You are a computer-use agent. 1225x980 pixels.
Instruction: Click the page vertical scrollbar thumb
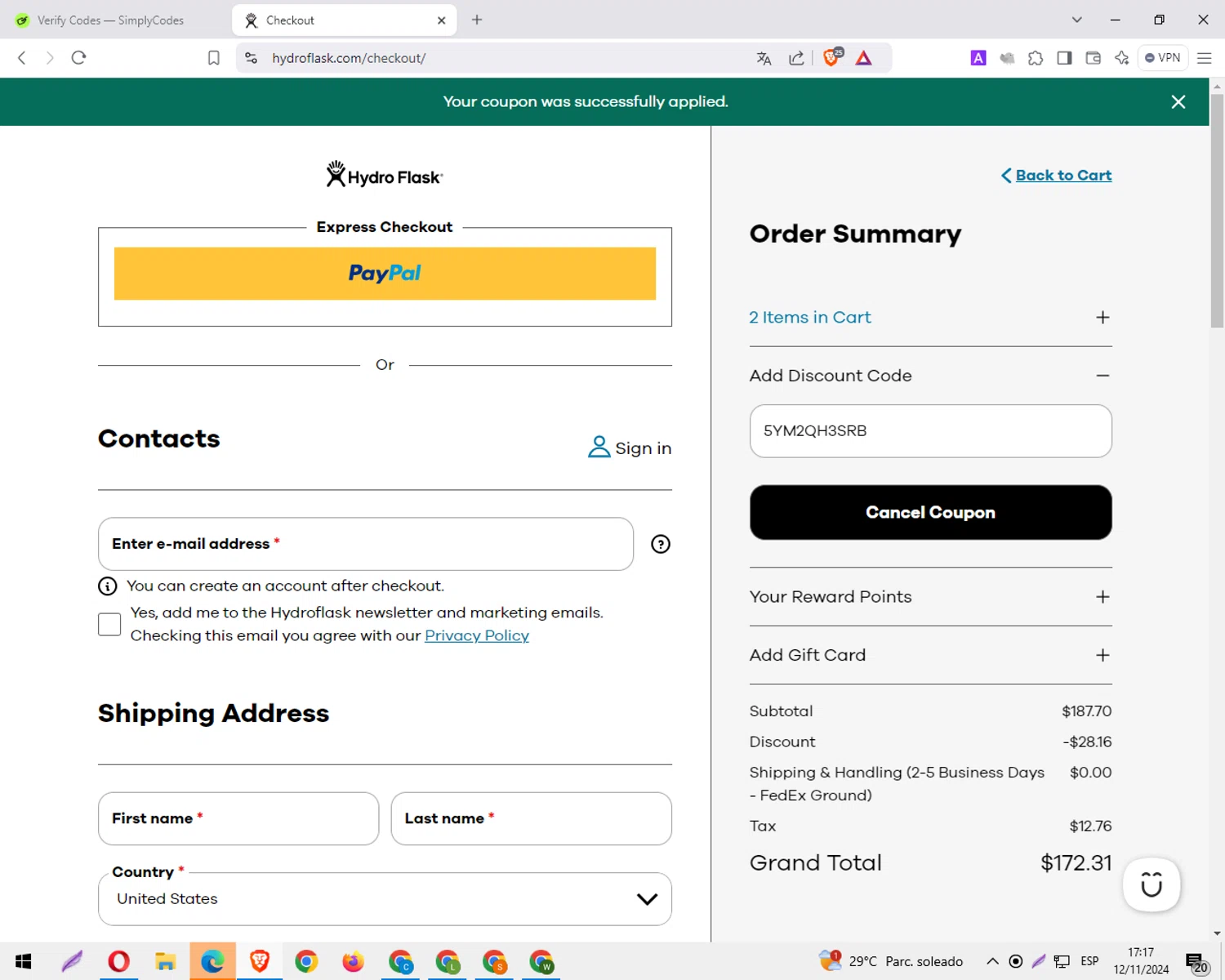(1217, 211)
